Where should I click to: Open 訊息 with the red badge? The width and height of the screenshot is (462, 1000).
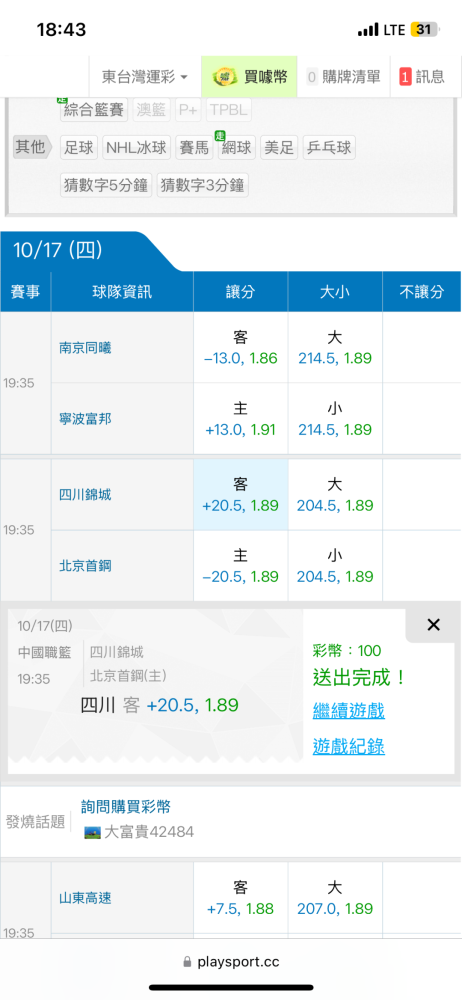click(422, 77)
